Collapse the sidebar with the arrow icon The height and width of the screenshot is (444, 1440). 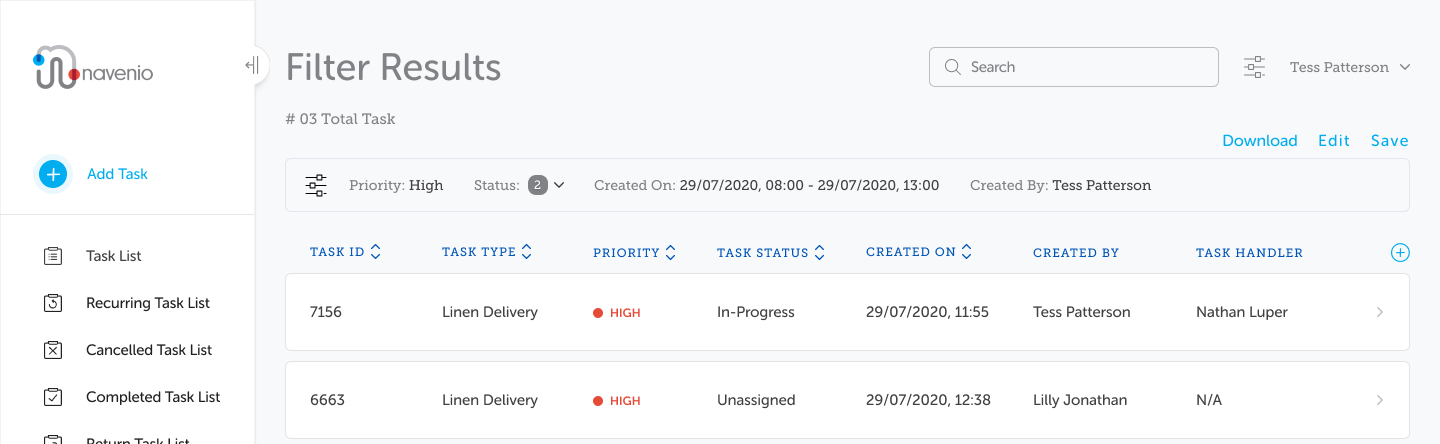coord(252,66)
